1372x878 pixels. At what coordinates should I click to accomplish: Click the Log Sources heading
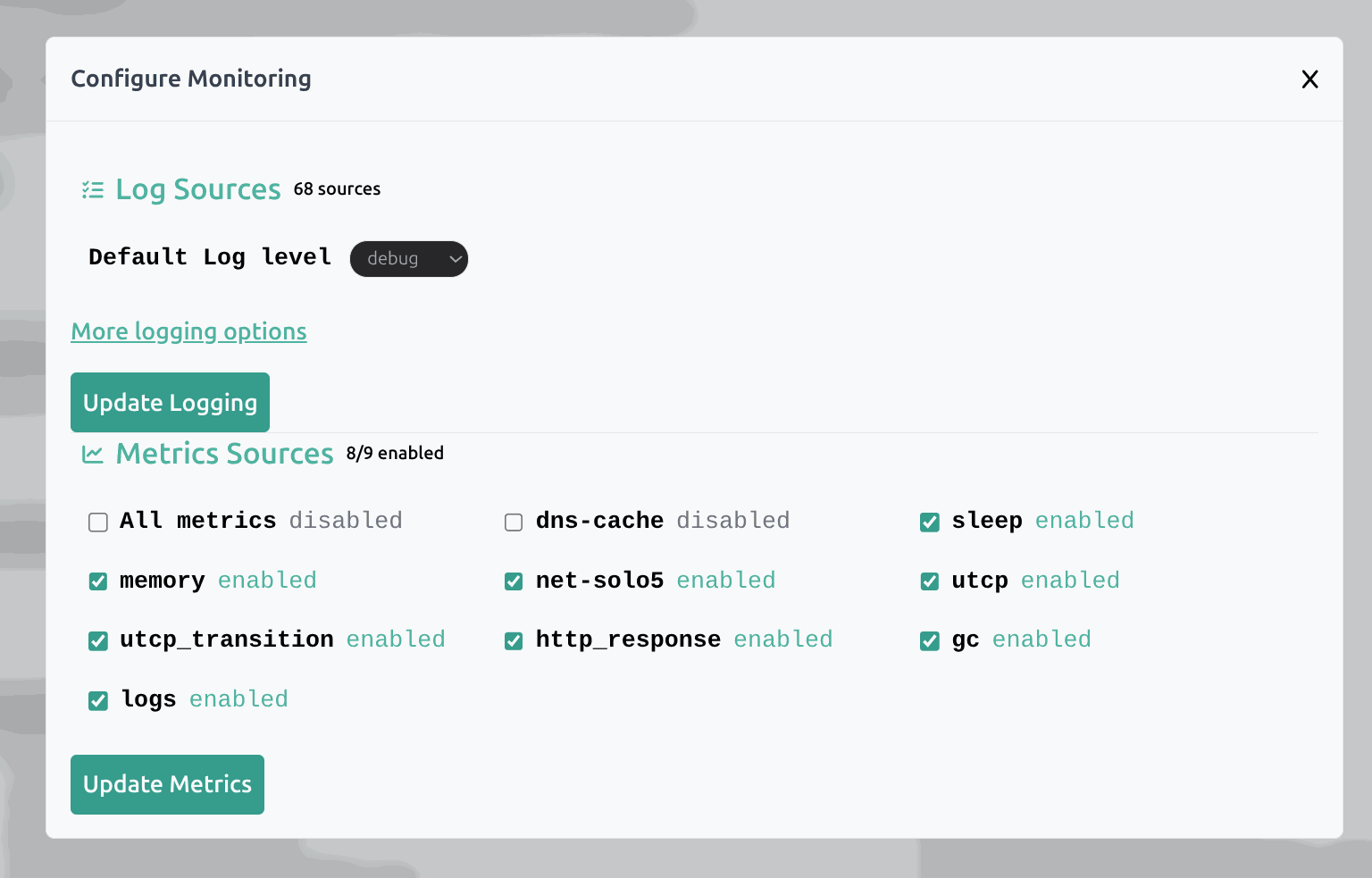(198, 189)
